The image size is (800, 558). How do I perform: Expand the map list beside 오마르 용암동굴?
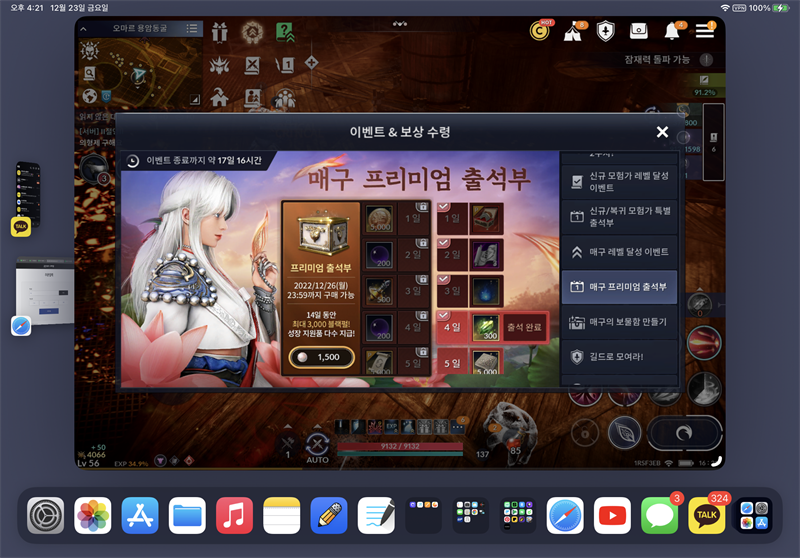(192, 29)
